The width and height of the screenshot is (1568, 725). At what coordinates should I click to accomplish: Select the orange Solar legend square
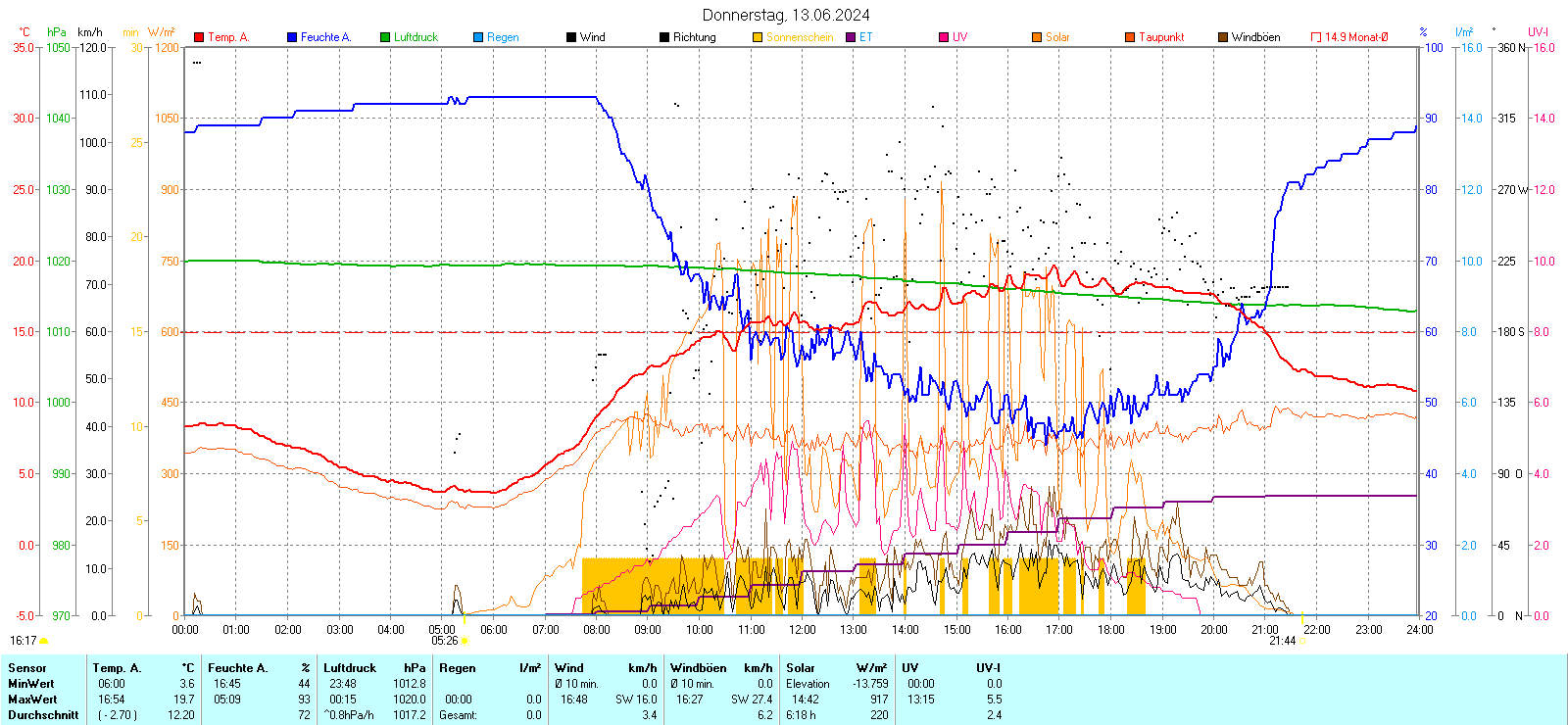[1037, 37]
